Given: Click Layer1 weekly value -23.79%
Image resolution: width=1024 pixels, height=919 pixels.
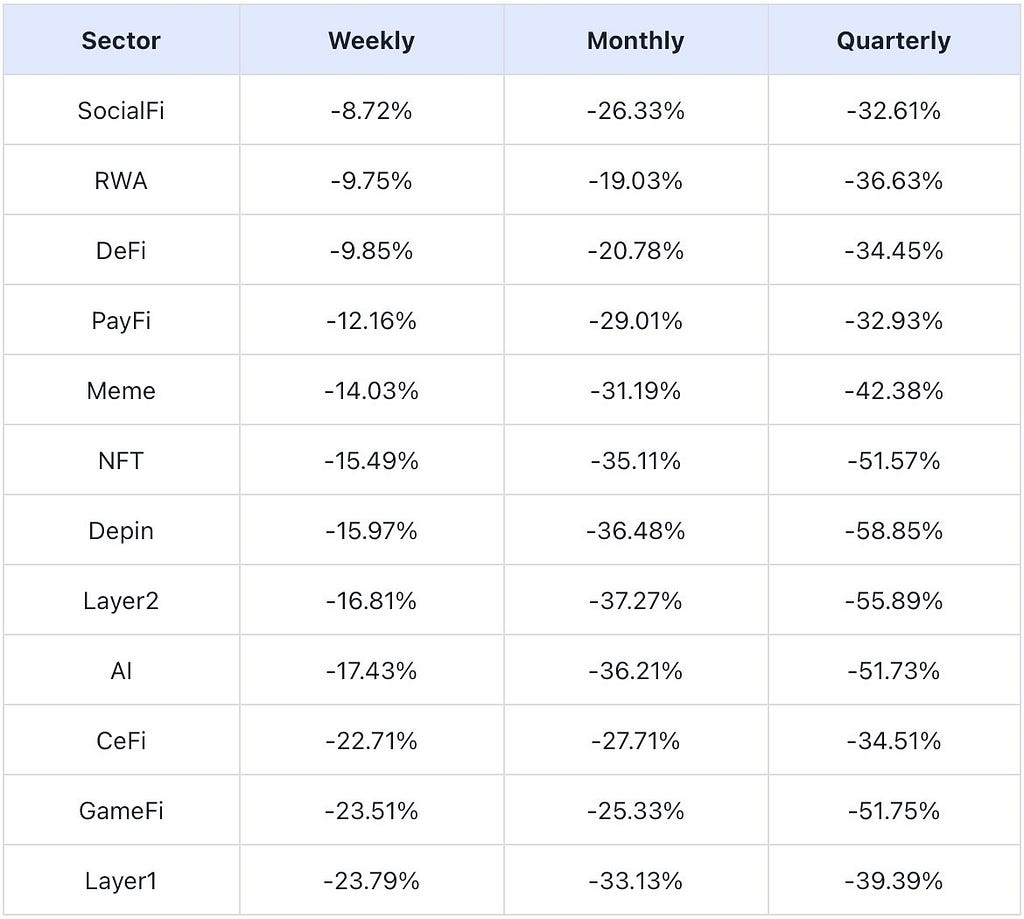Looking at the screenshot, I should pos(371,880).
